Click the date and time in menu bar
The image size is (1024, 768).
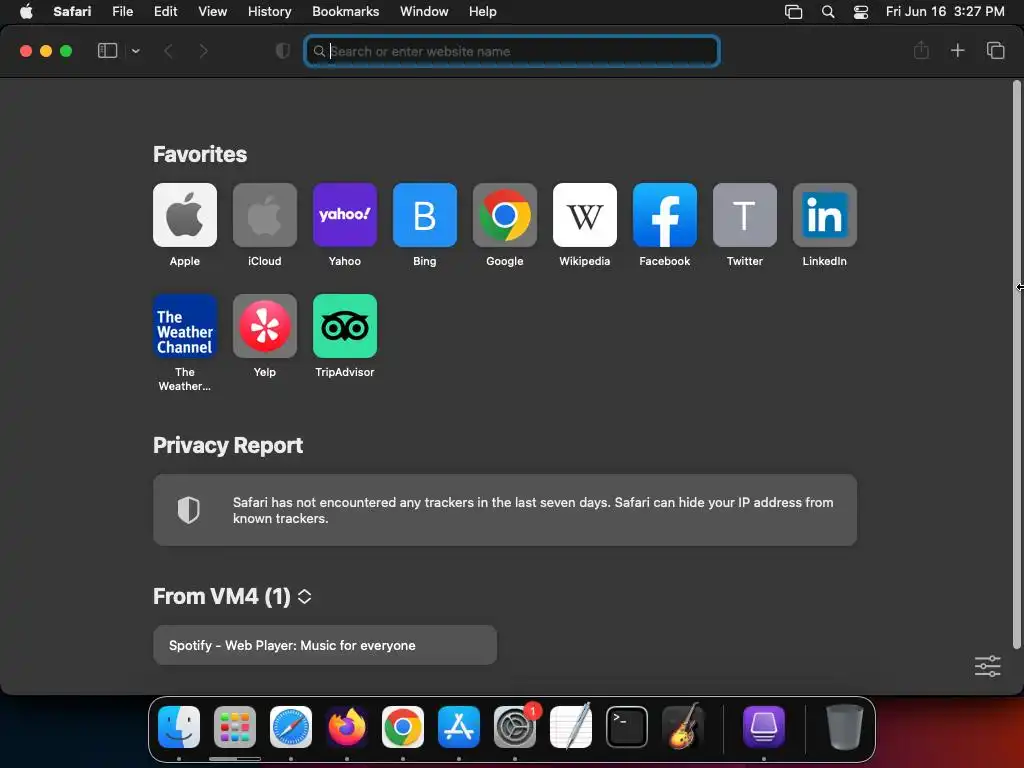[x=945, y=11]
